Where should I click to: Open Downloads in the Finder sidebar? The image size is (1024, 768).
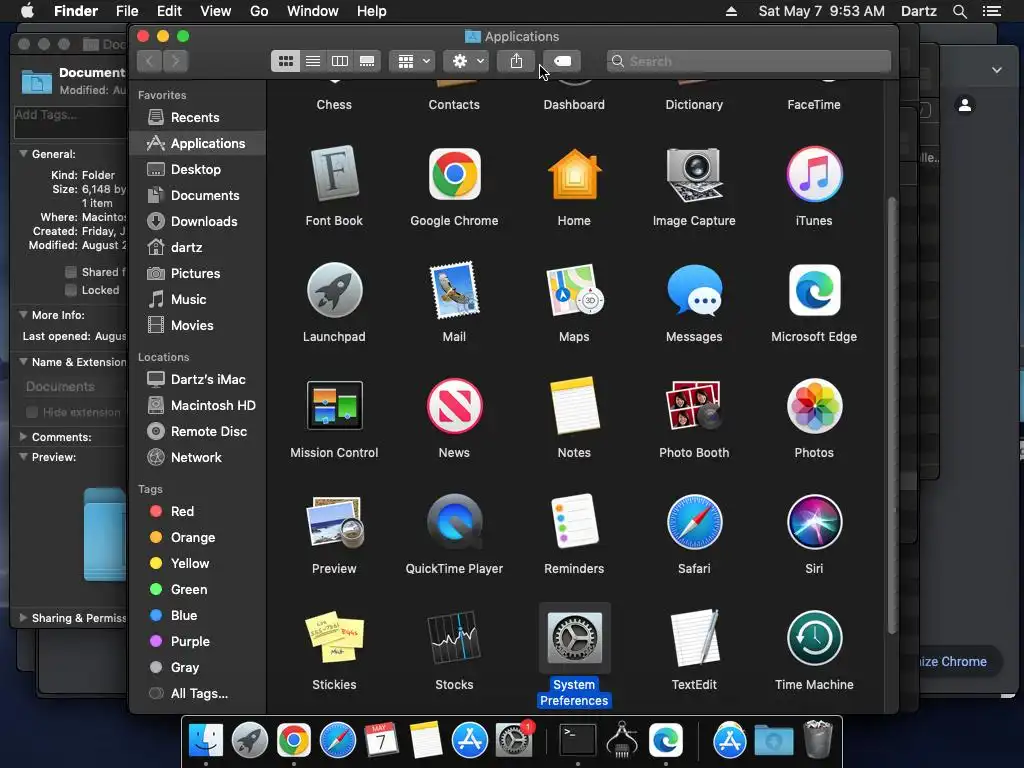197,221
